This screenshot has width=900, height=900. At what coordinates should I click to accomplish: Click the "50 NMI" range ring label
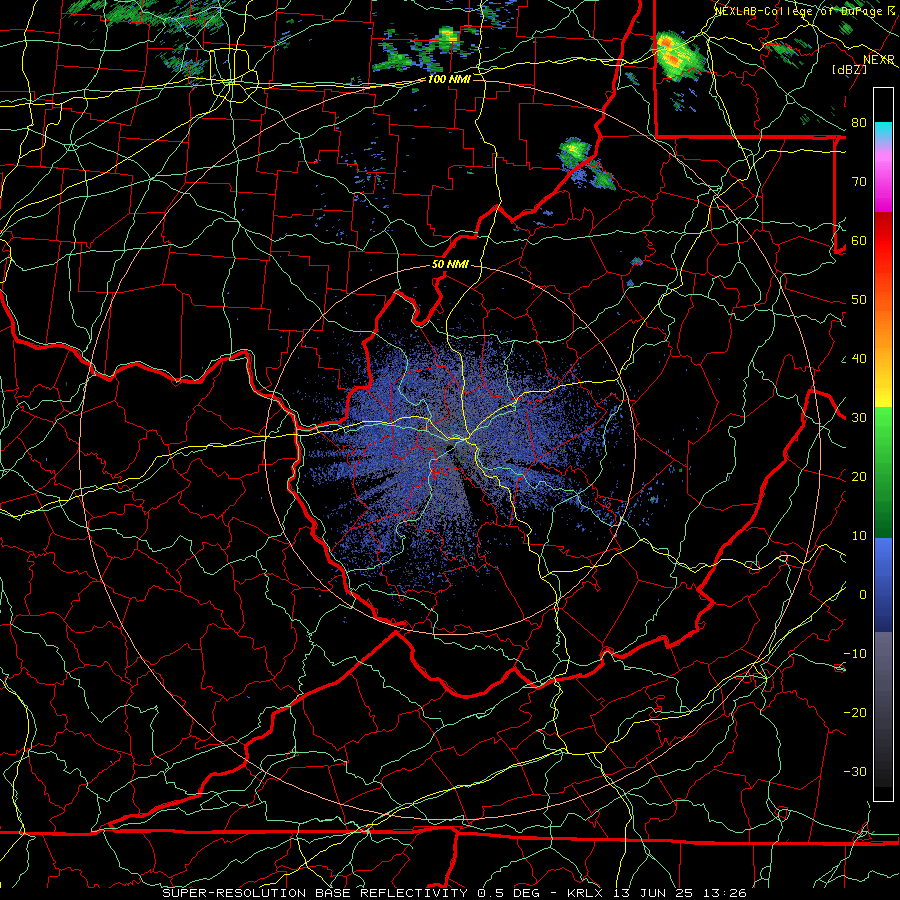[451, 265]
